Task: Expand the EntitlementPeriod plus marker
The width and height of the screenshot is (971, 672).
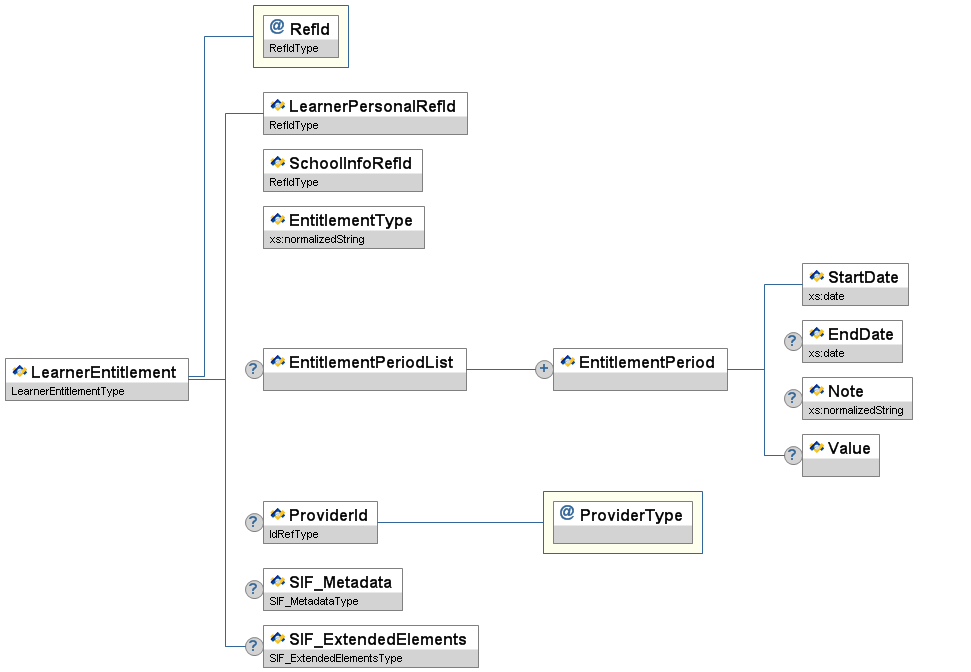Action: (544, 369)
